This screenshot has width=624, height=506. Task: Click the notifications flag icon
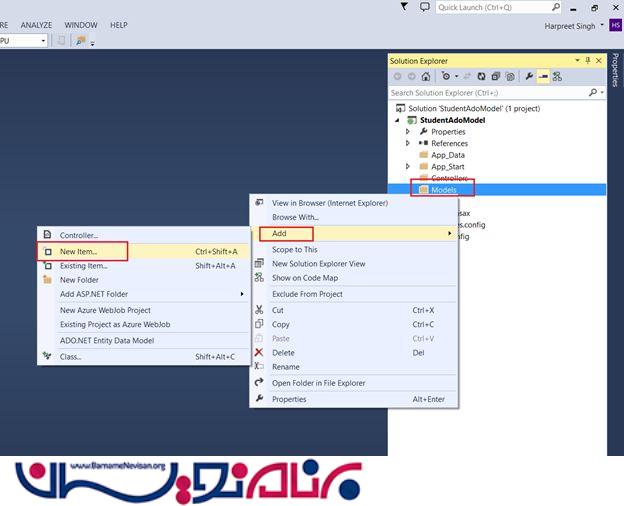pos(404,6)
